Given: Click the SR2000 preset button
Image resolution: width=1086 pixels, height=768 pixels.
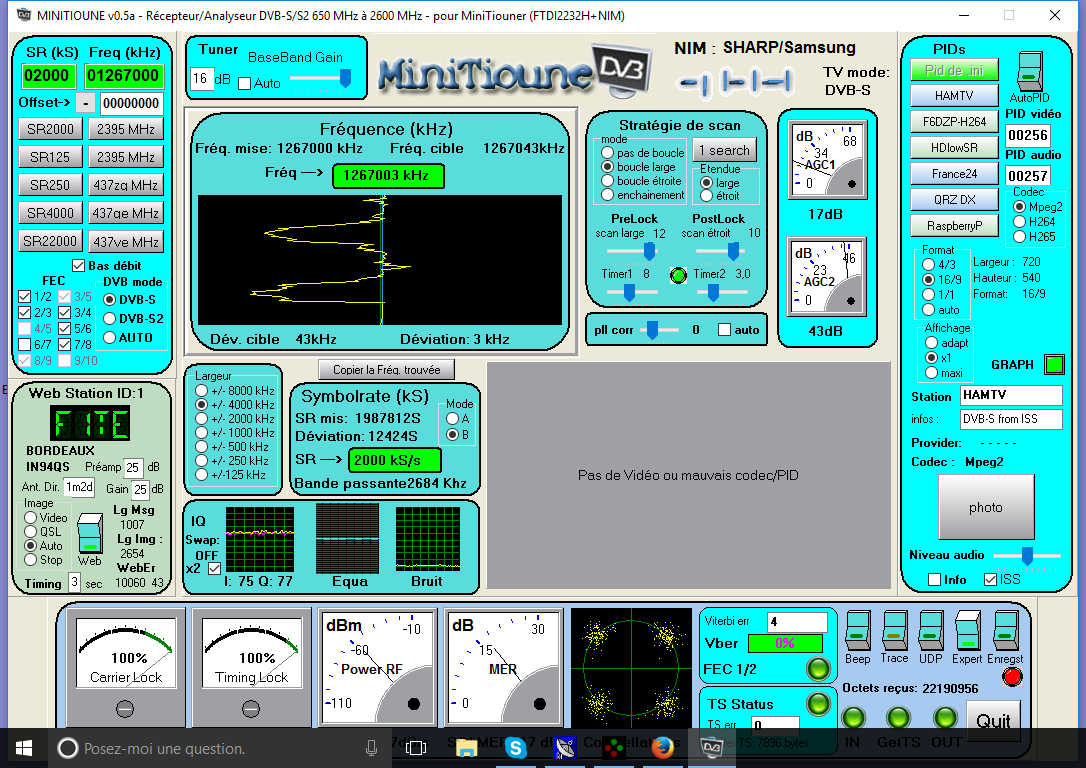Looking at the screenshot, I should pyautogui.click(x=51, y=129).
